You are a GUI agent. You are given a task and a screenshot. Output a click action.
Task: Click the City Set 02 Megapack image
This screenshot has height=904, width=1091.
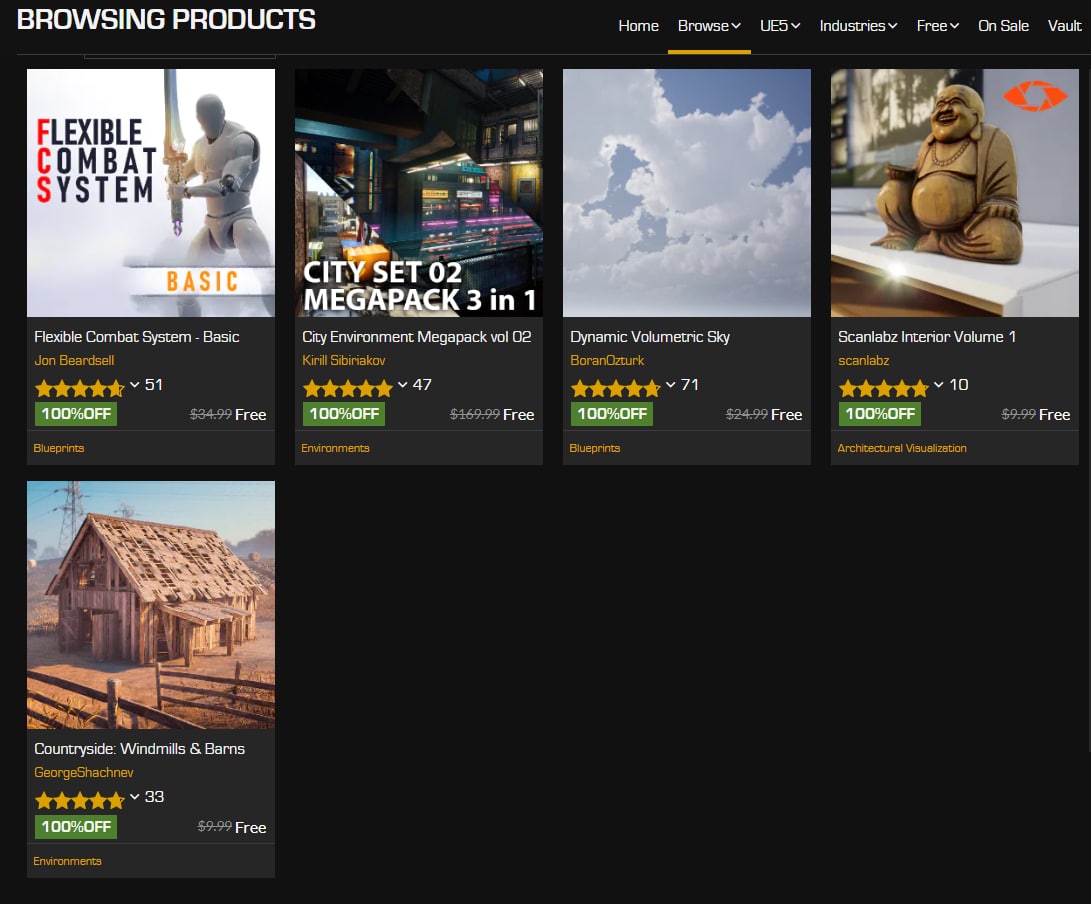[418, 192]
